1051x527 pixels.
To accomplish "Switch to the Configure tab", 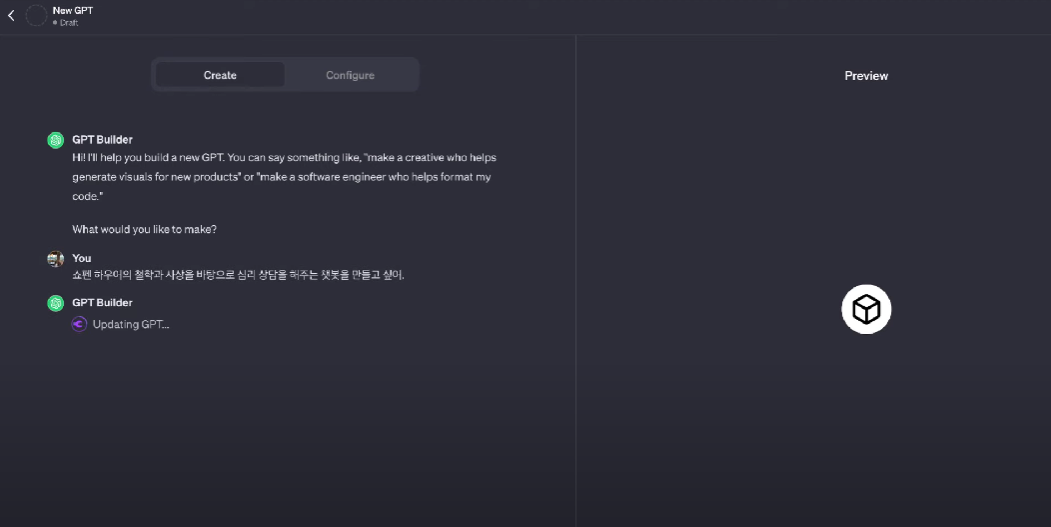I will (x=350, y=75).
